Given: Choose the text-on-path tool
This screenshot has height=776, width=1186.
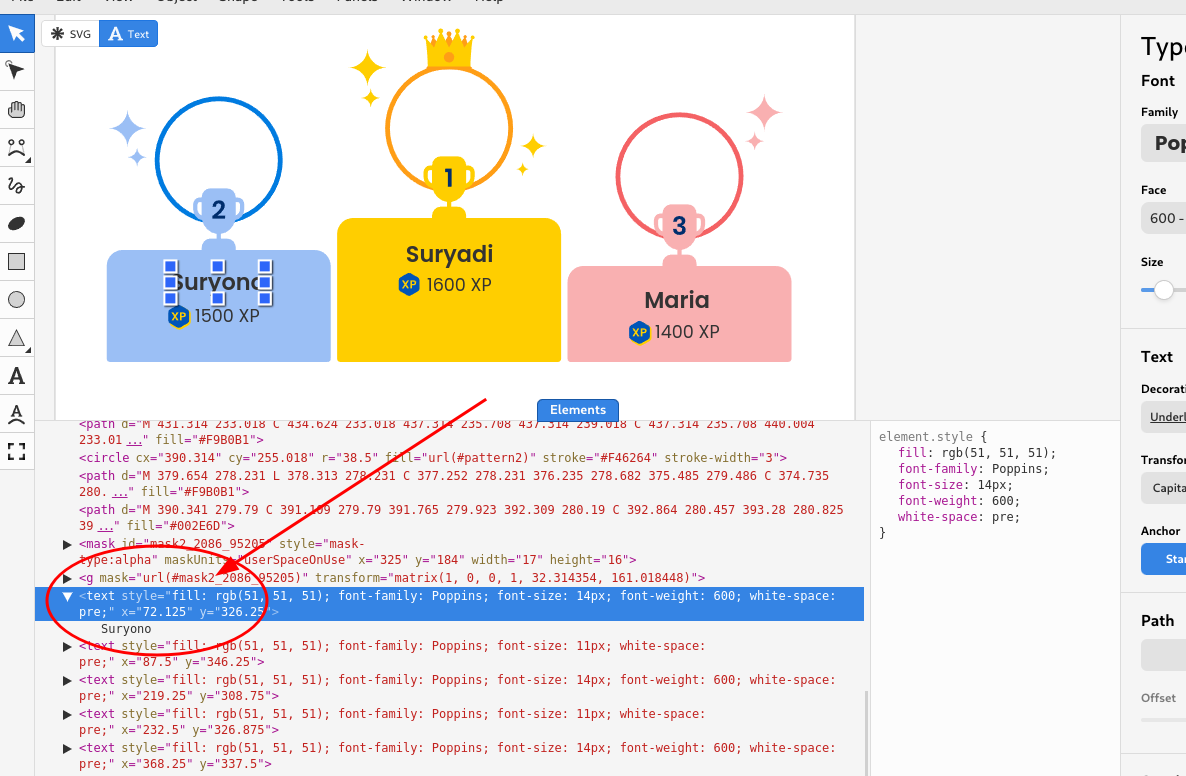Looking at the screenshot, I should coord(17,413).
